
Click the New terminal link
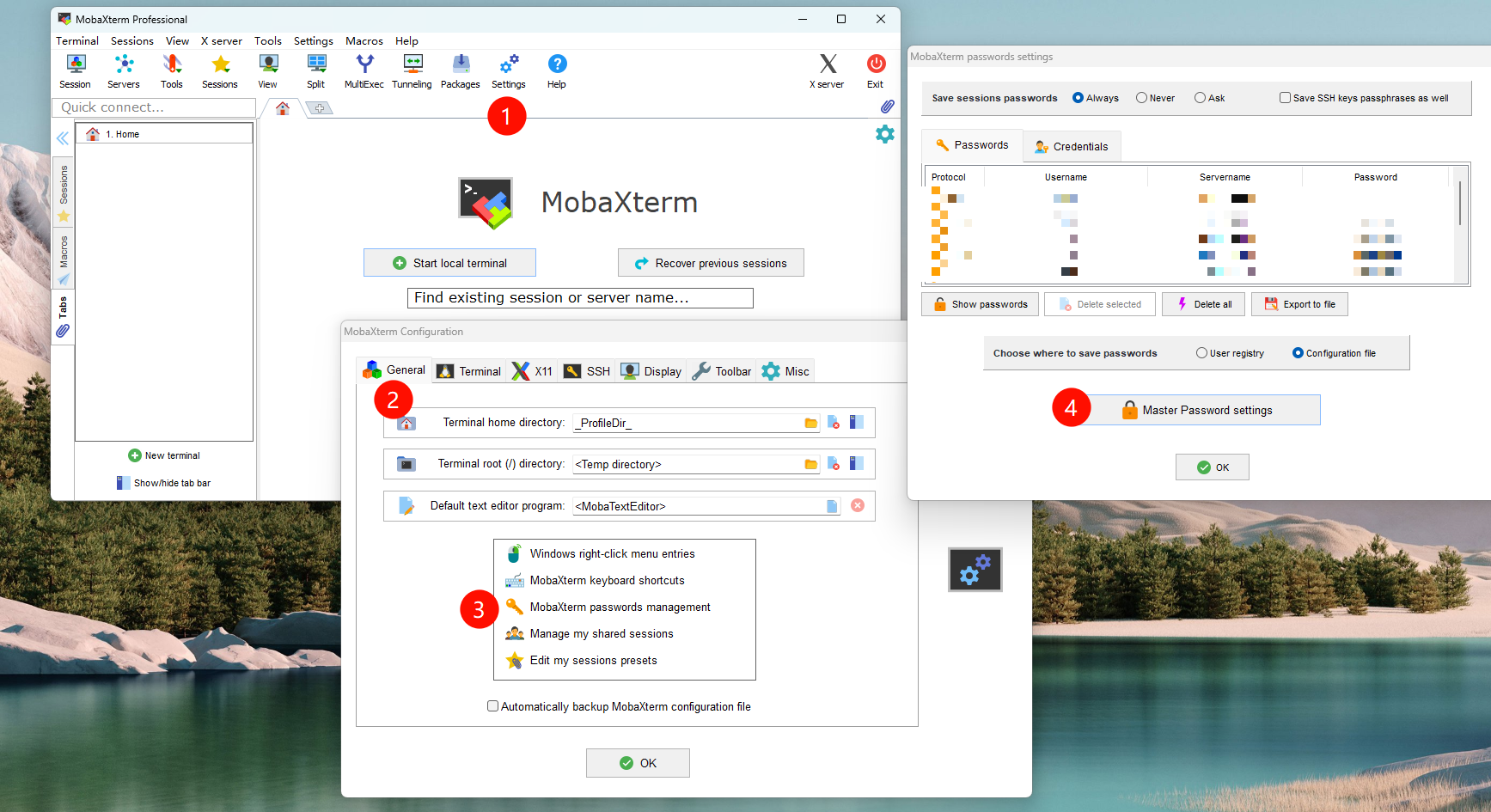pos(164,455)
